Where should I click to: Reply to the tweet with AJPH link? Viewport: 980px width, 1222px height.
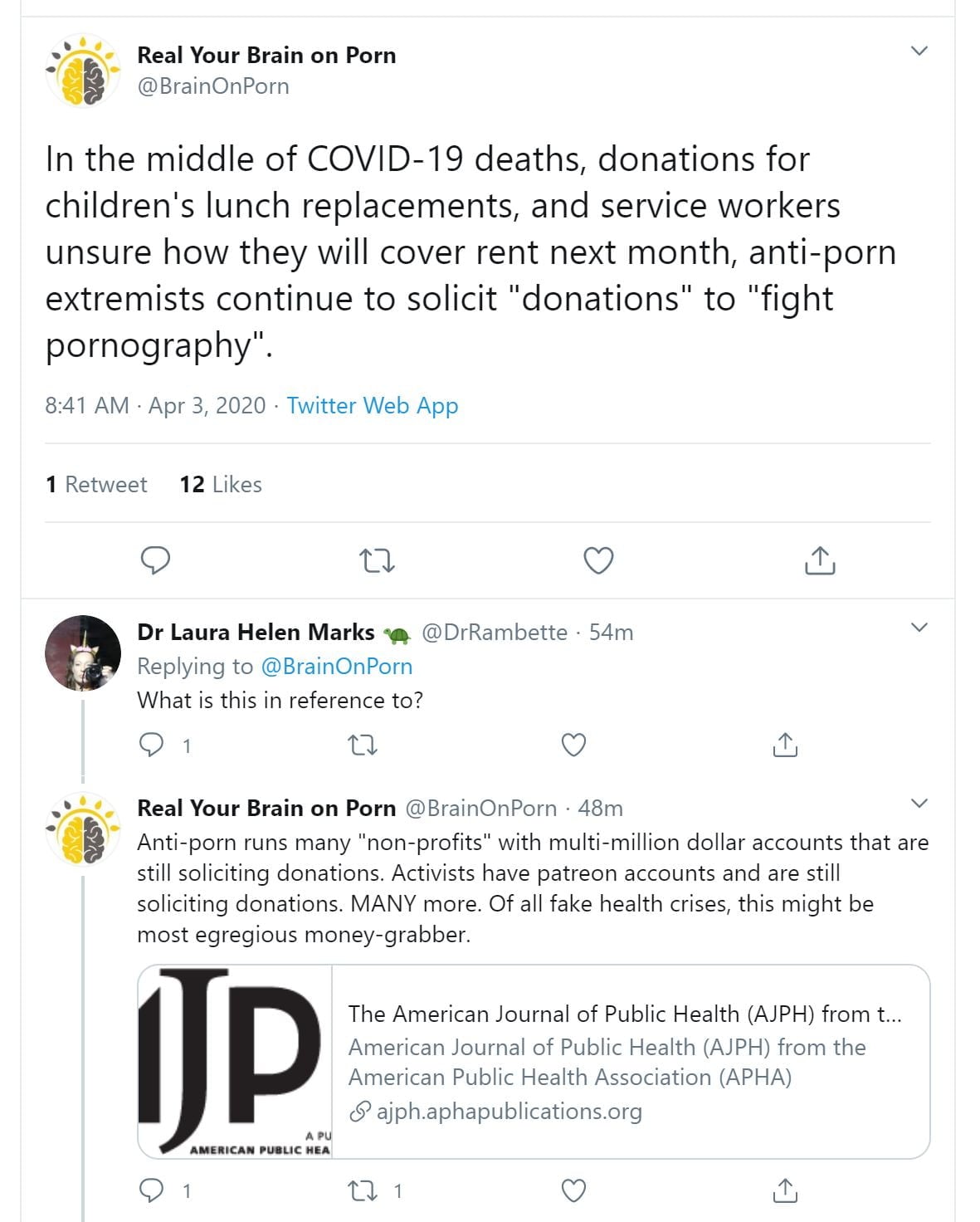[x=152, y=1191]
